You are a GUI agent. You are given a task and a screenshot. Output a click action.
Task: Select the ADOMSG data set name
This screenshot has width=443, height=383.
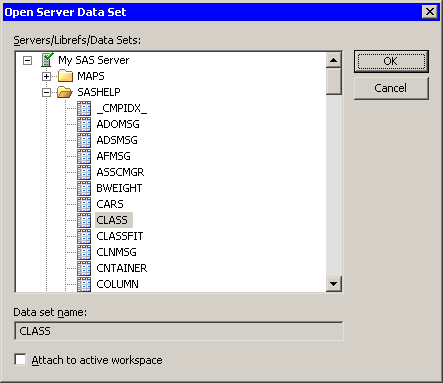118,124
